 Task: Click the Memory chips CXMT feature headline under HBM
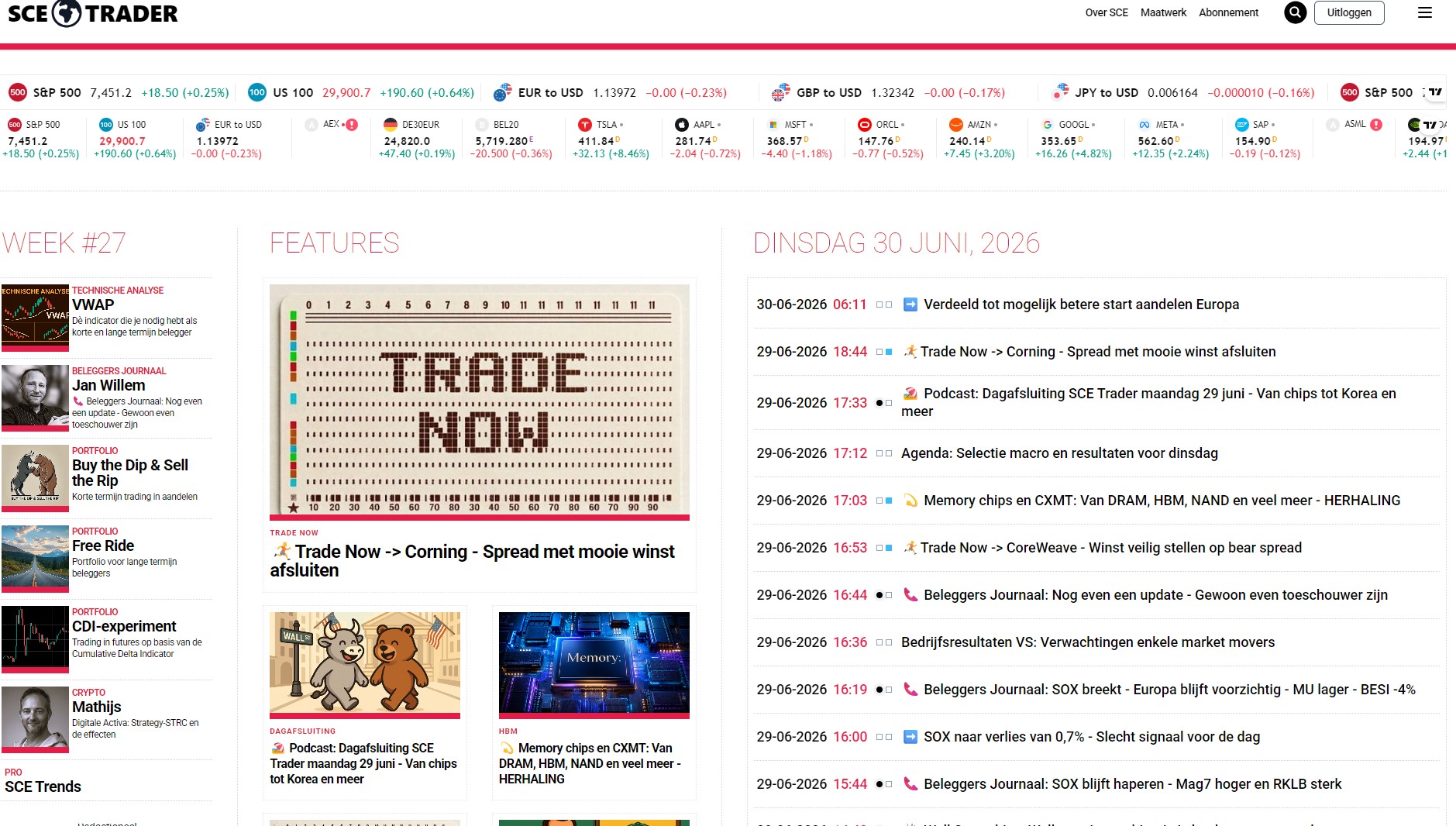590,763
